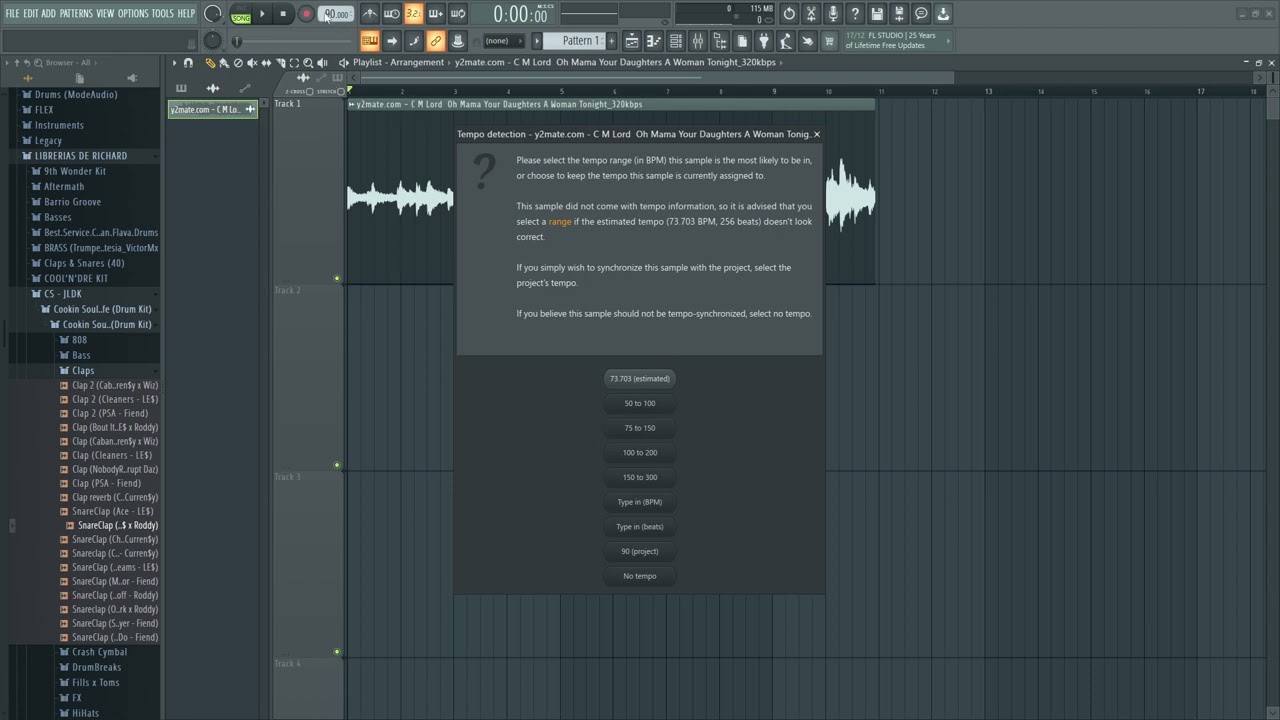
Task: Open the (none) snap selector dropdown
Action: pos(504,41)
